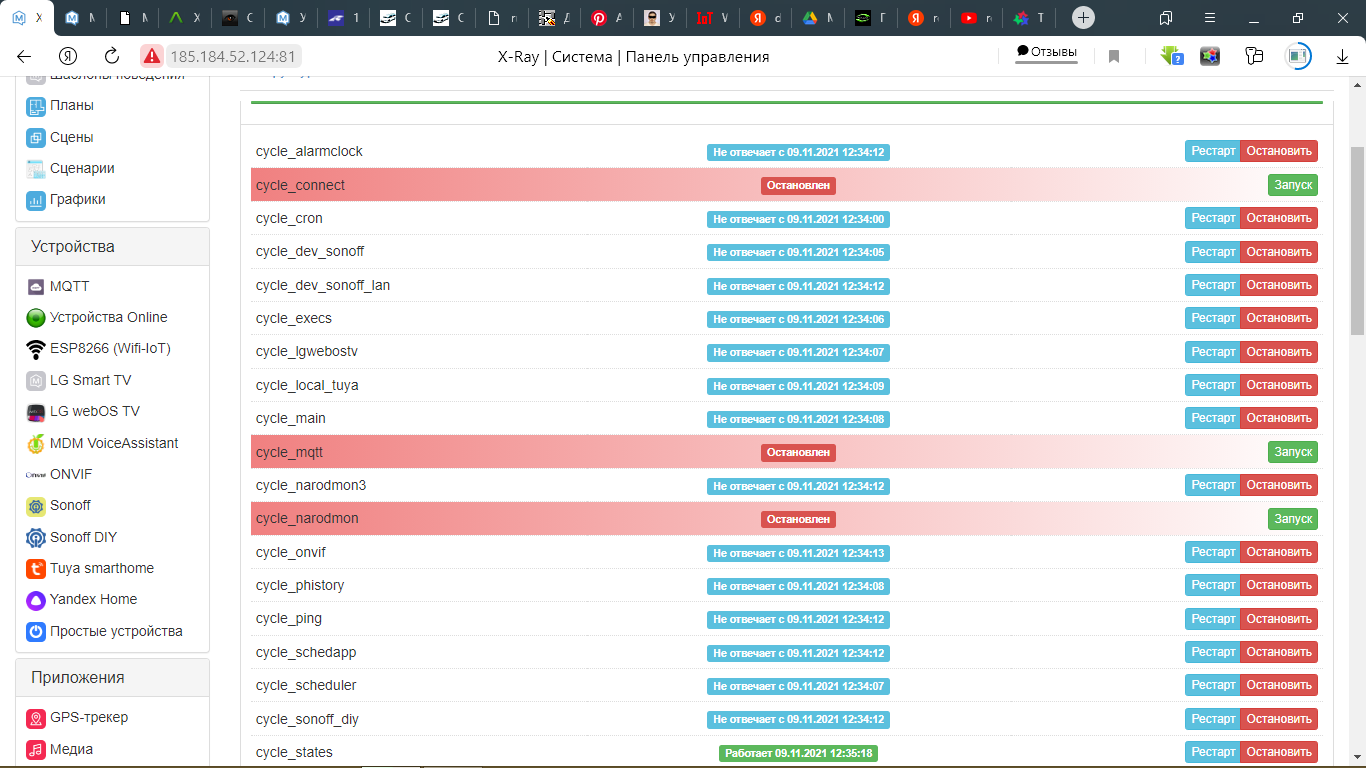
Task: Click the Медиа music icon
Action: tap(35, 749)
